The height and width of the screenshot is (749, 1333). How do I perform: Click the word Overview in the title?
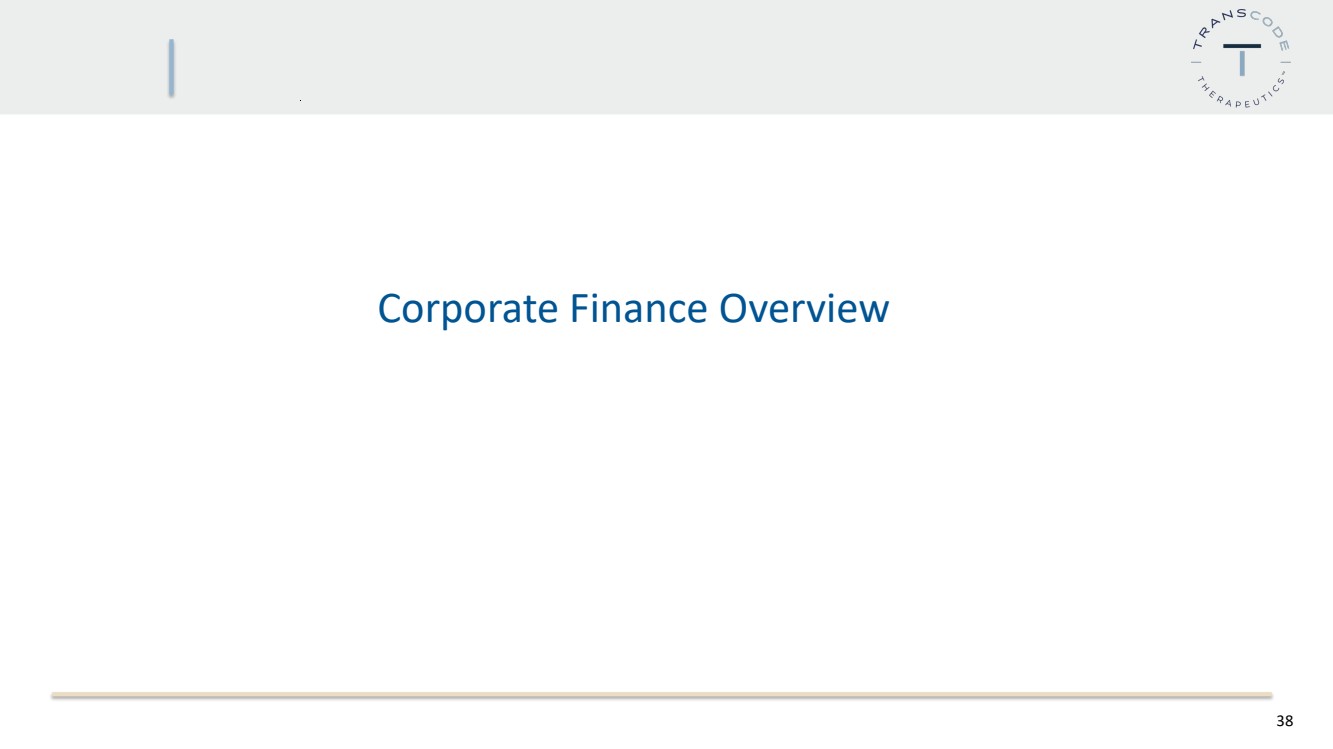805,308
